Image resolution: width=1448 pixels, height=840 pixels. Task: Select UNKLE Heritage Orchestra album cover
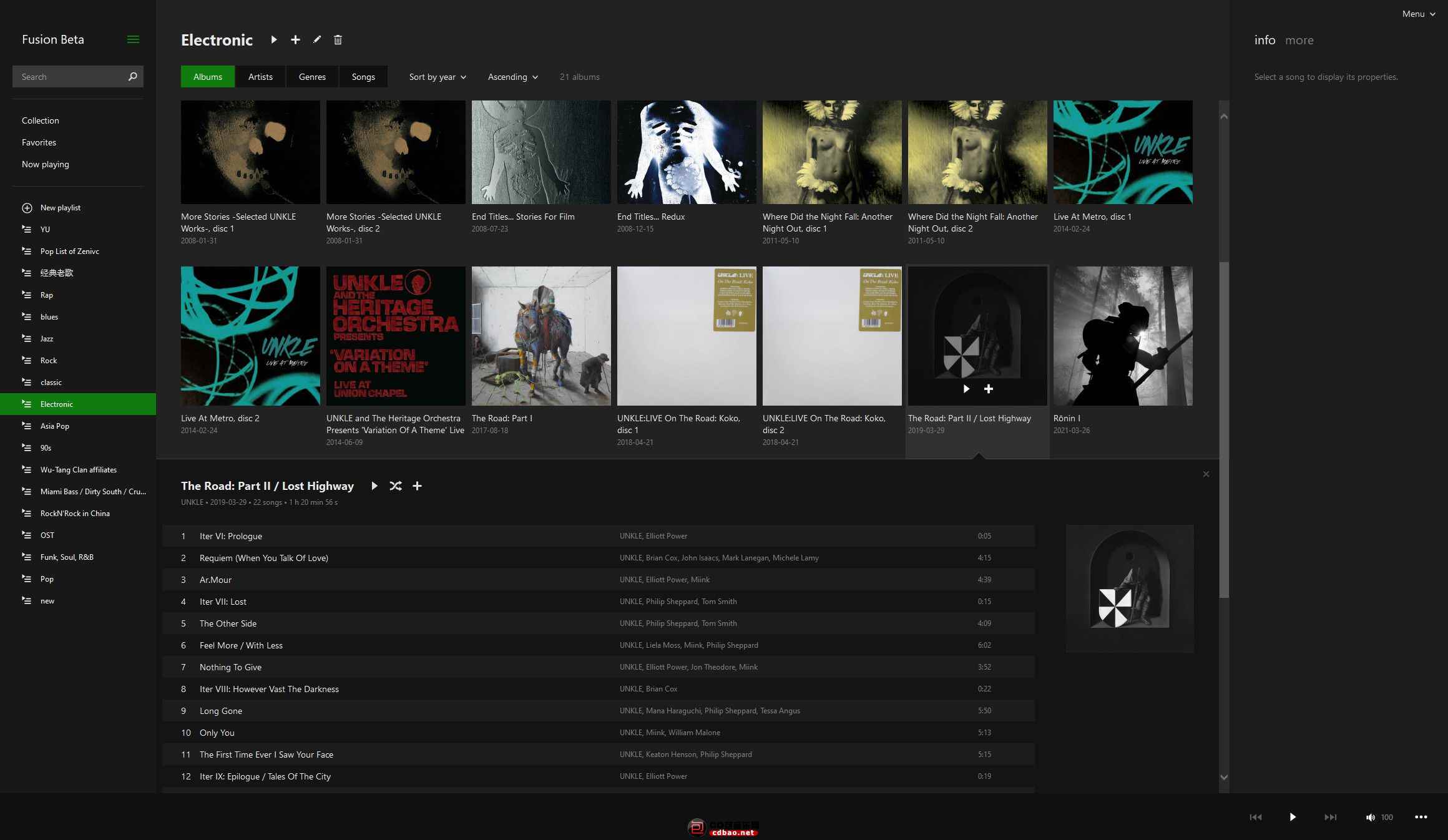[396, 336]
